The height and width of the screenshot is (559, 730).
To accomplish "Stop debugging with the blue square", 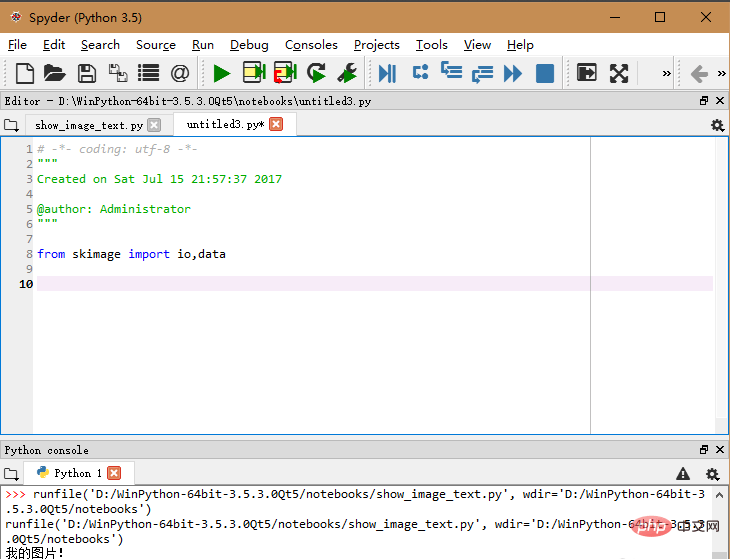I will point(545,74).
